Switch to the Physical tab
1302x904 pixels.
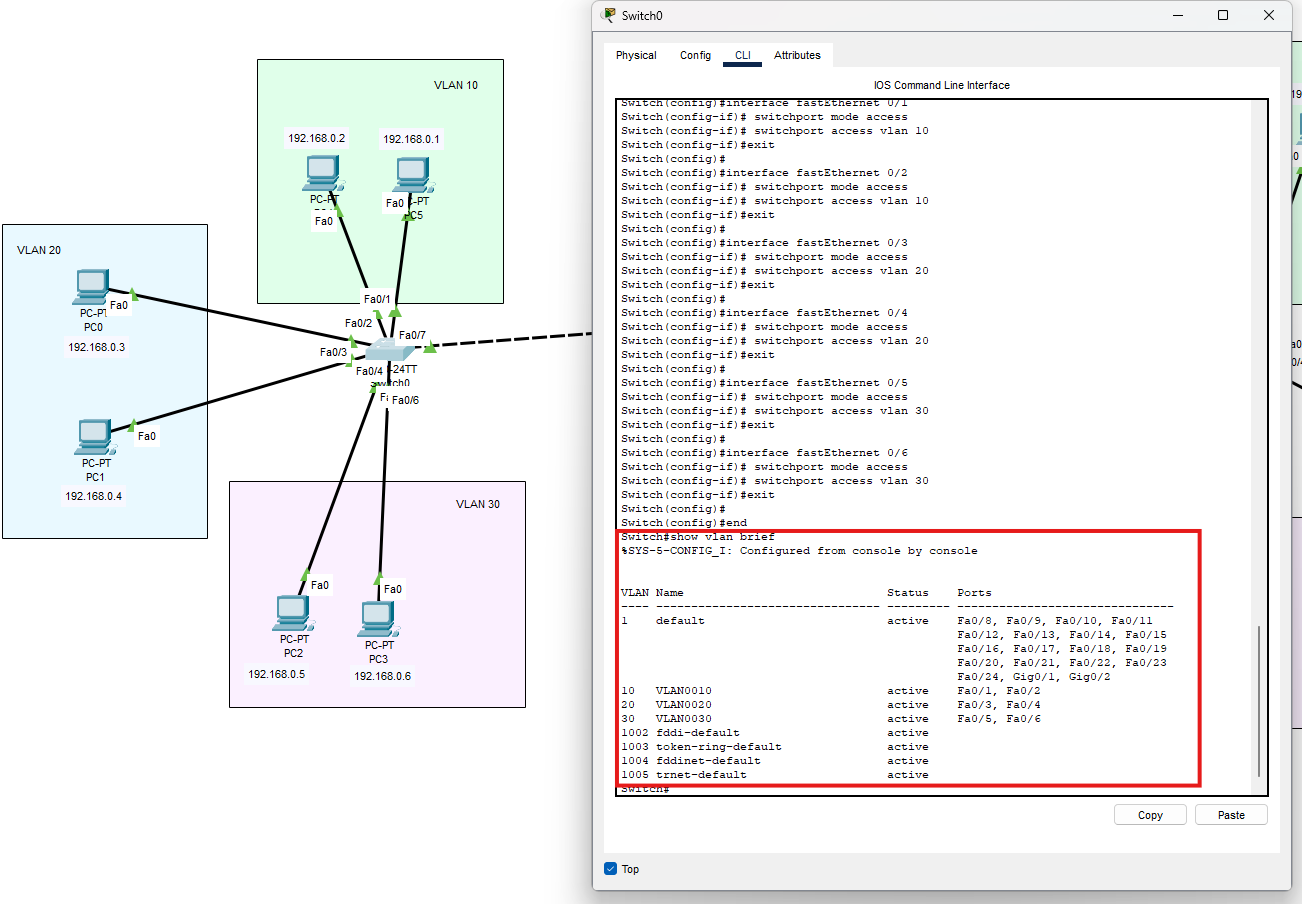636,55
